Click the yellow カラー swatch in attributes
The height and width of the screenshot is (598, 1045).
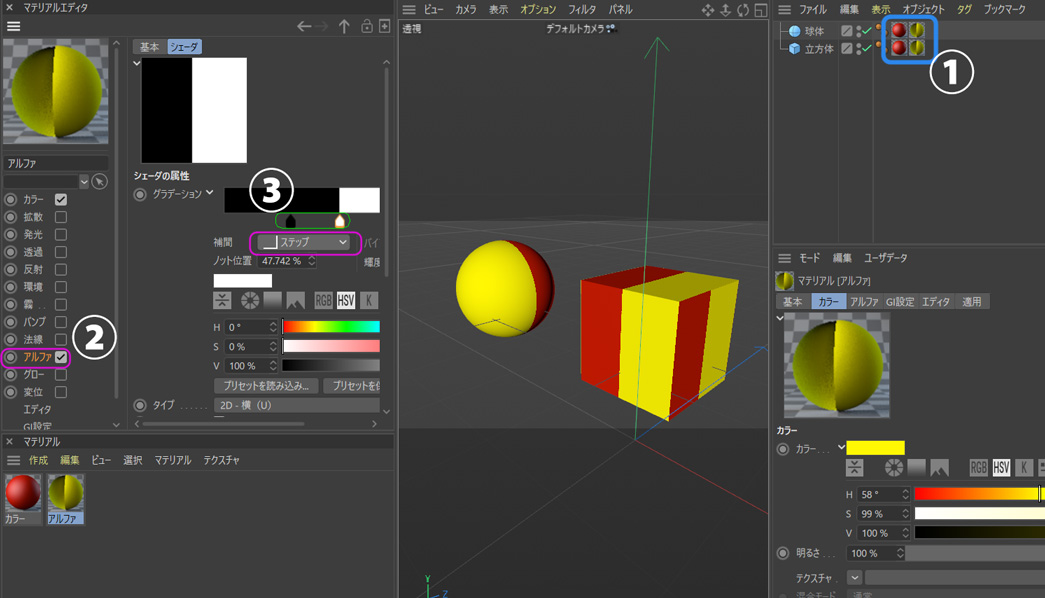[x=875, y=448]
